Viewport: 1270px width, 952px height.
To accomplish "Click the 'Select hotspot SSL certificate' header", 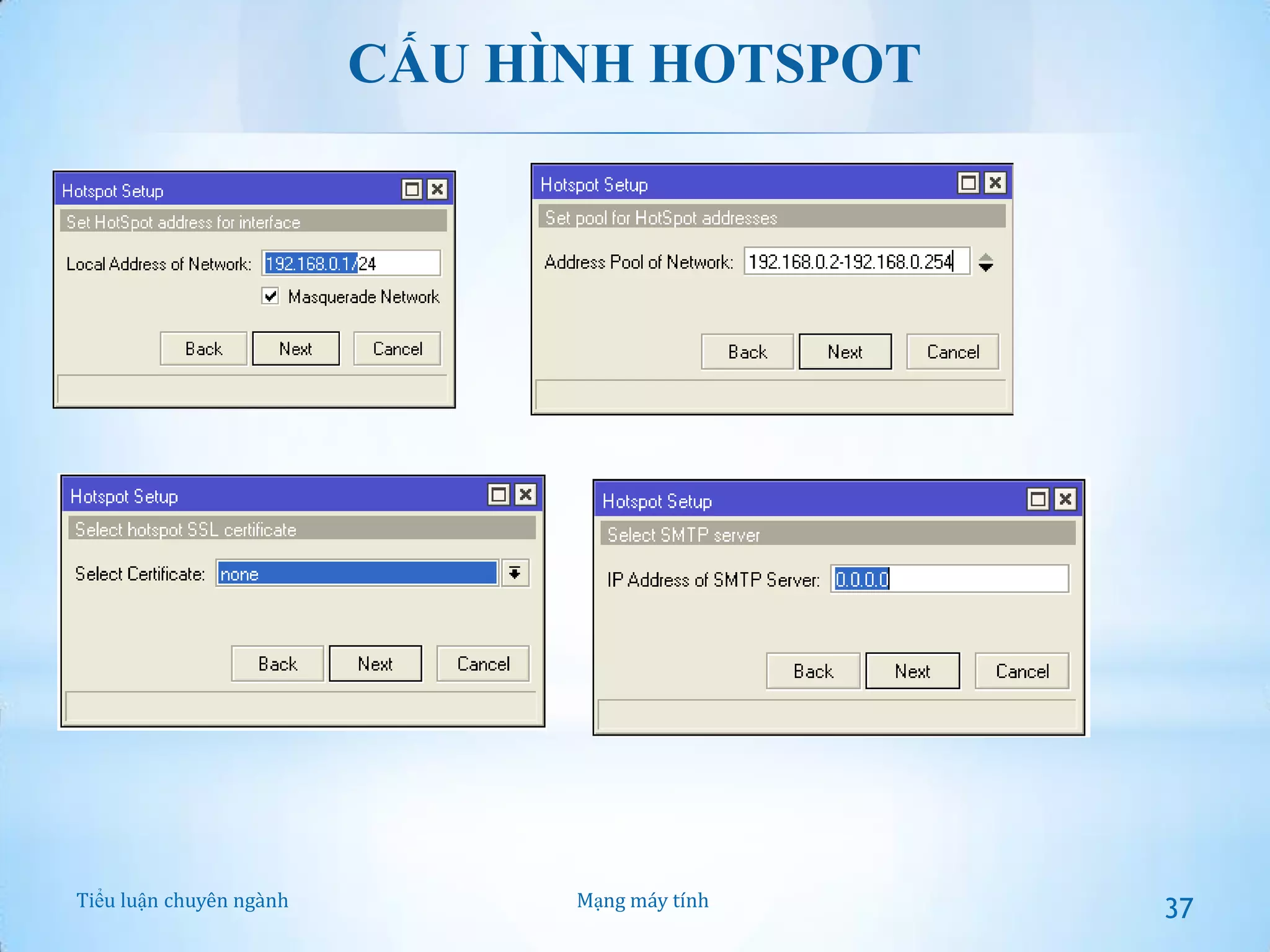I will pos(302,529).
